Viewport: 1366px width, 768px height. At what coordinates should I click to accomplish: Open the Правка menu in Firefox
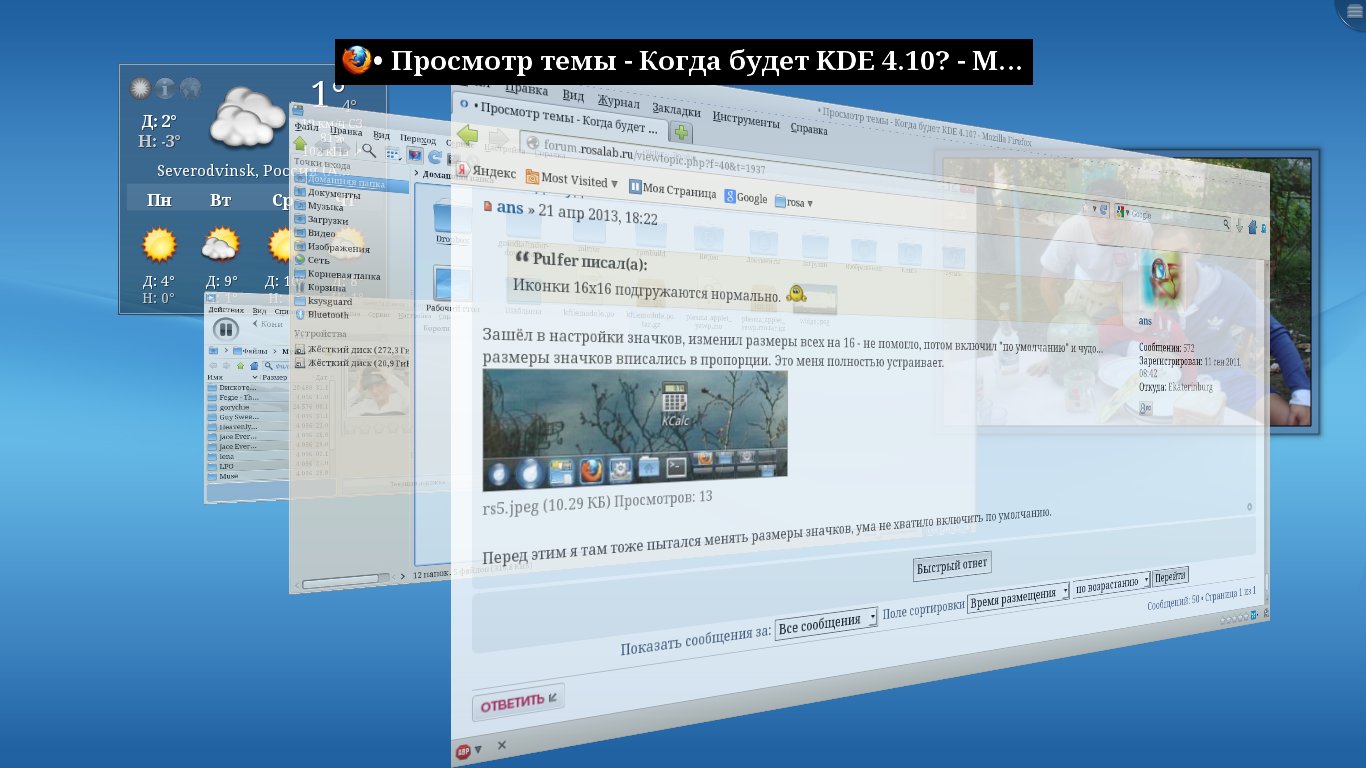click(x=526, y=89)
